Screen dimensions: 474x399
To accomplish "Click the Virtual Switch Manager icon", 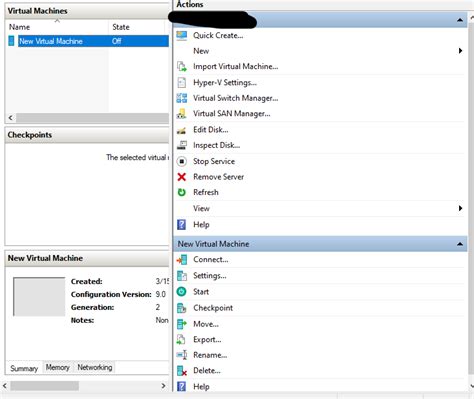I will pyautogui.click(x=182, y=98).
